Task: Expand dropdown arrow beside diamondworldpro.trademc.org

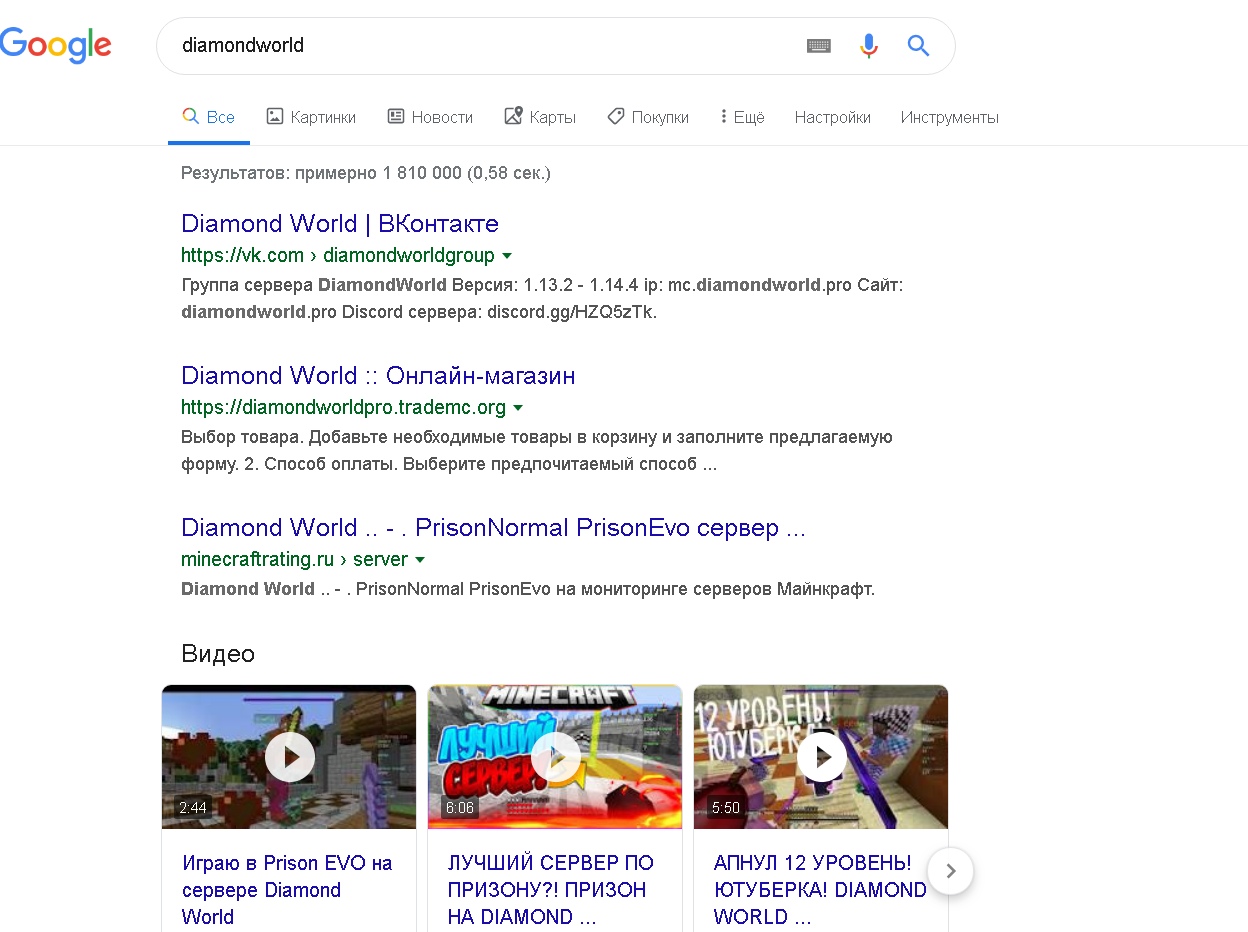Action: coord(518,408)
